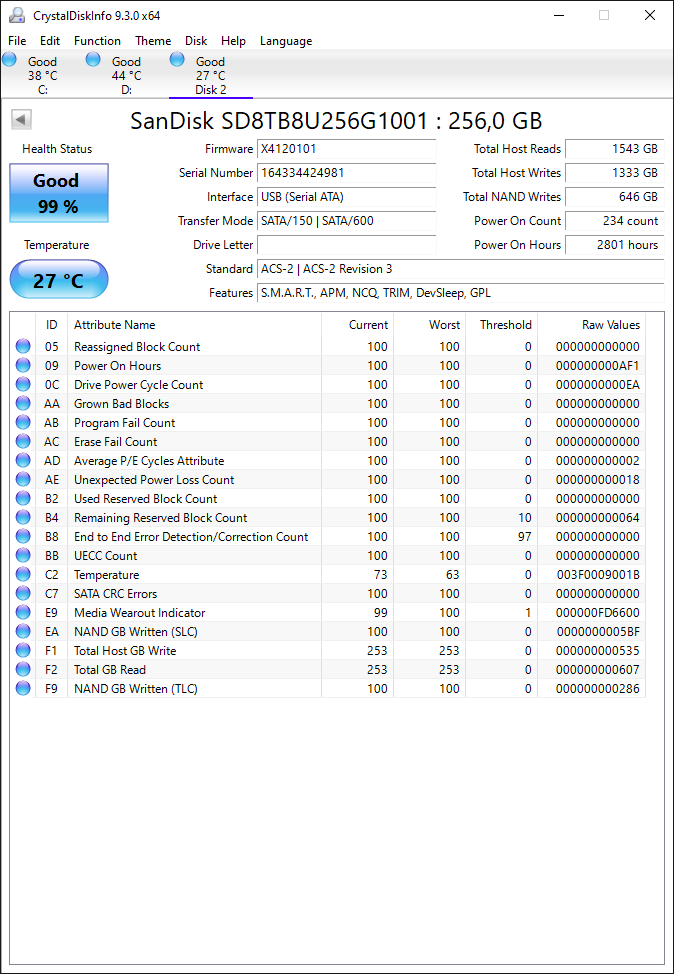Click status orb for Media Wearout Indicator

tap(23, 612)
